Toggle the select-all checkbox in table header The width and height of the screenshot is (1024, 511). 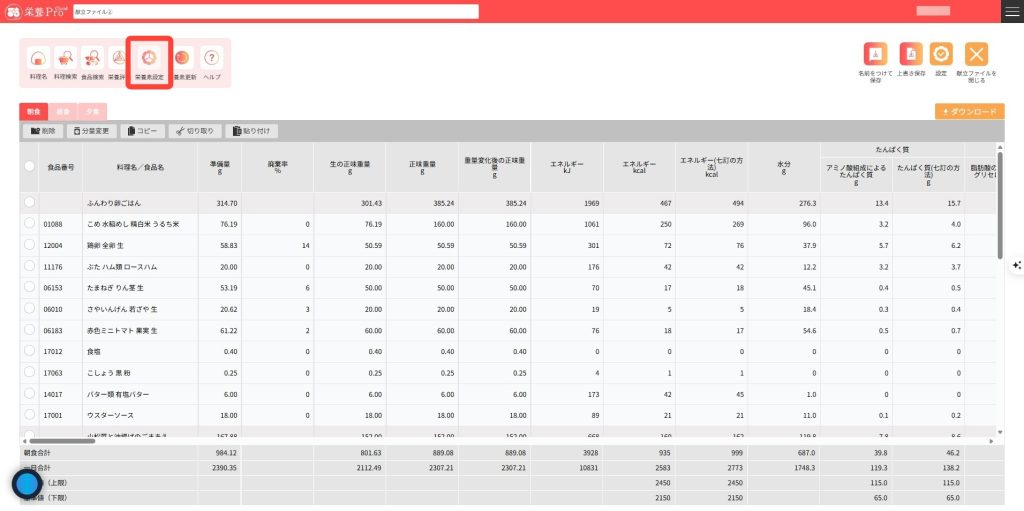(x=30, y=167)
